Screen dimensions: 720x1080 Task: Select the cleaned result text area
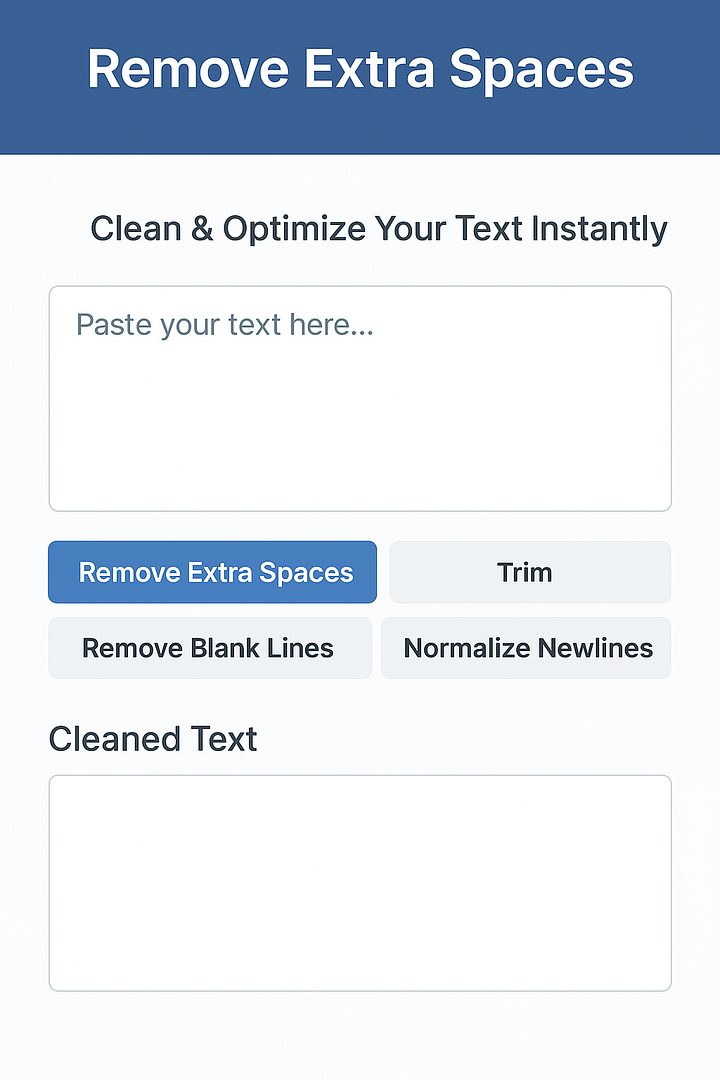pyautogui.click(x=360, y=883)
